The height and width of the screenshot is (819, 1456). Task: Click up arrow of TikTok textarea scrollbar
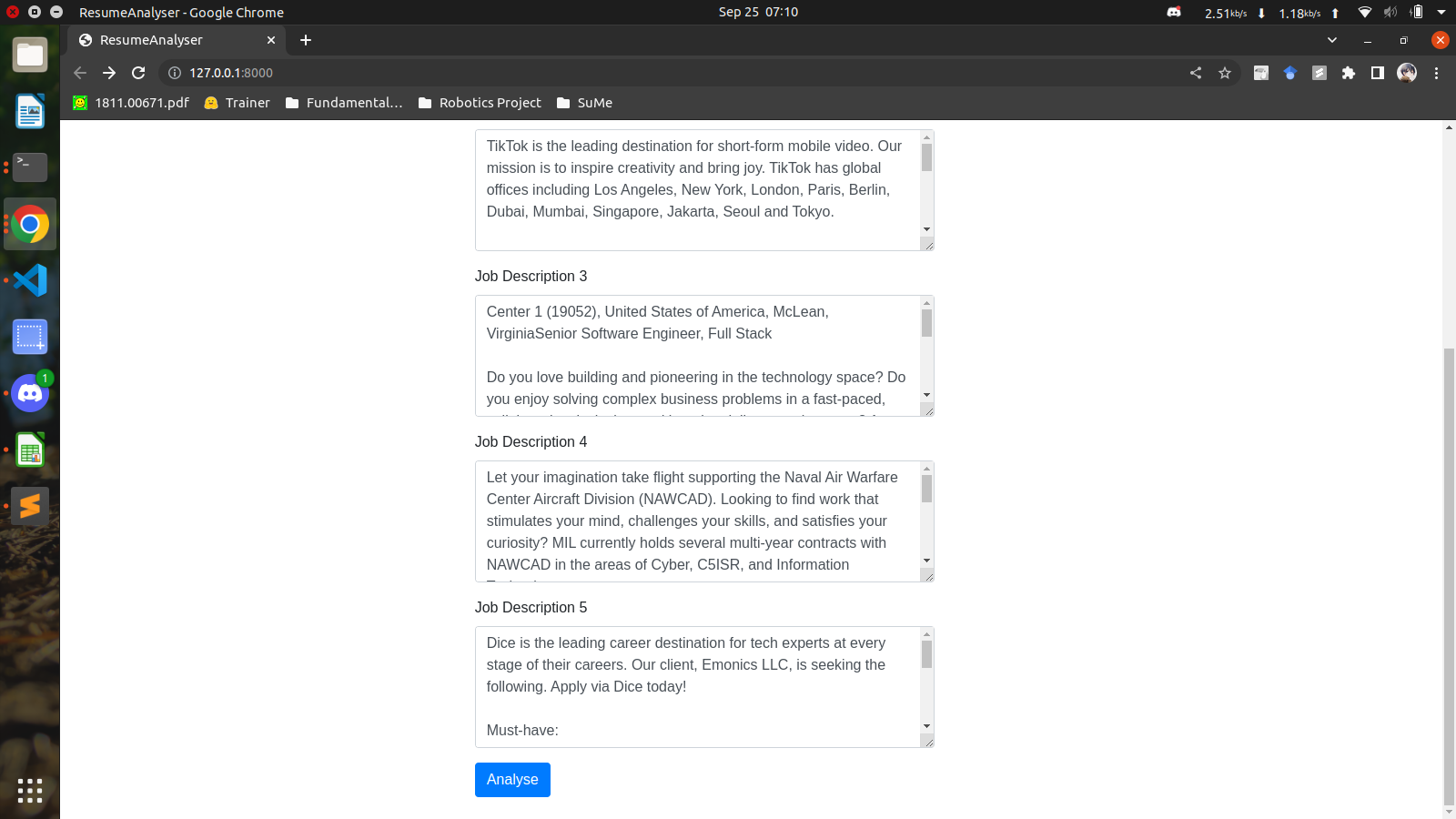(926, 137)
